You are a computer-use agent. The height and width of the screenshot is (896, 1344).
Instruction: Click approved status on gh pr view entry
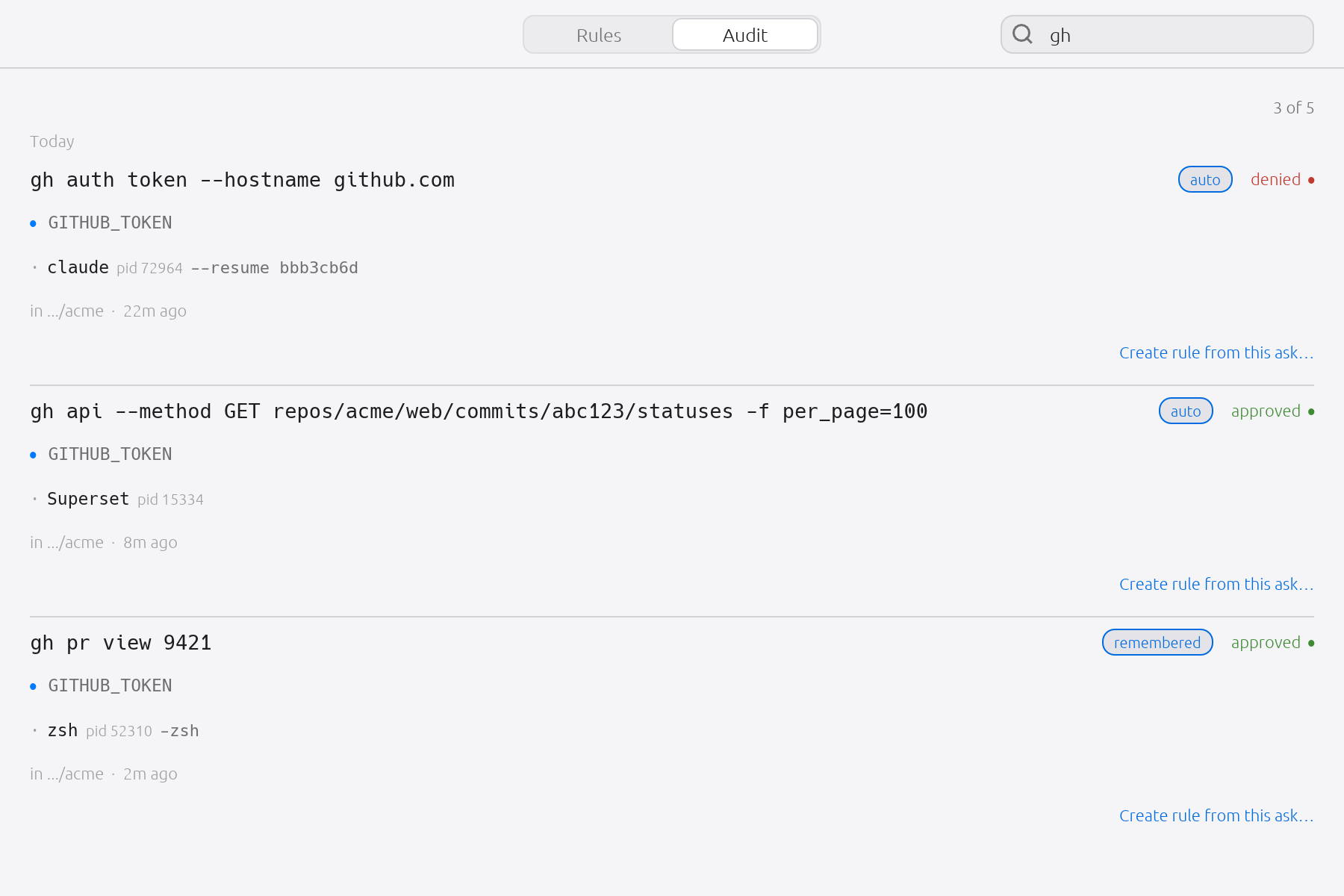tap(1266, 642)
